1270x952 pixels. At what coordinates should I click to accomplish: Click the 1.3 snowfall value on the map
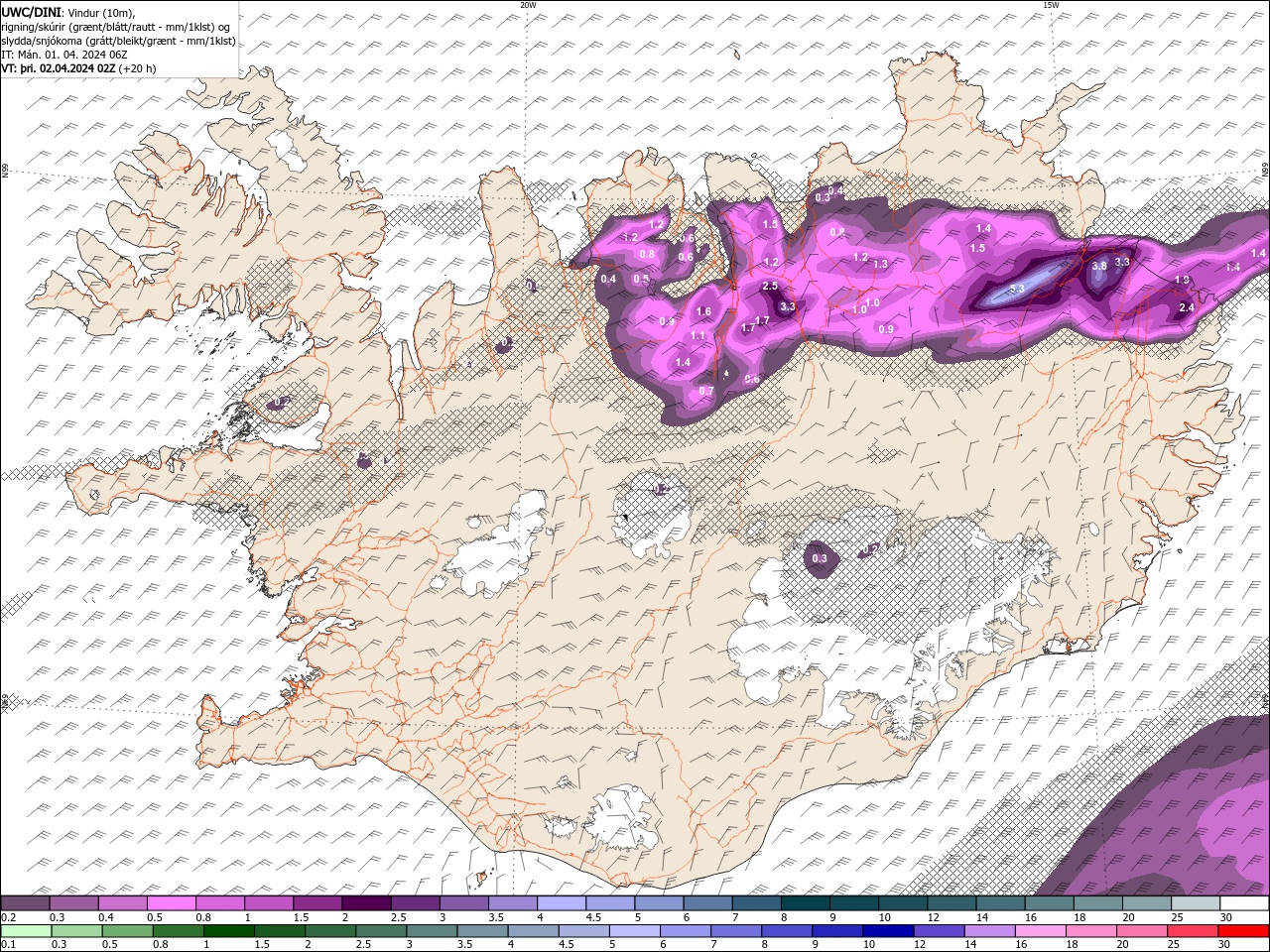point(880,264)
